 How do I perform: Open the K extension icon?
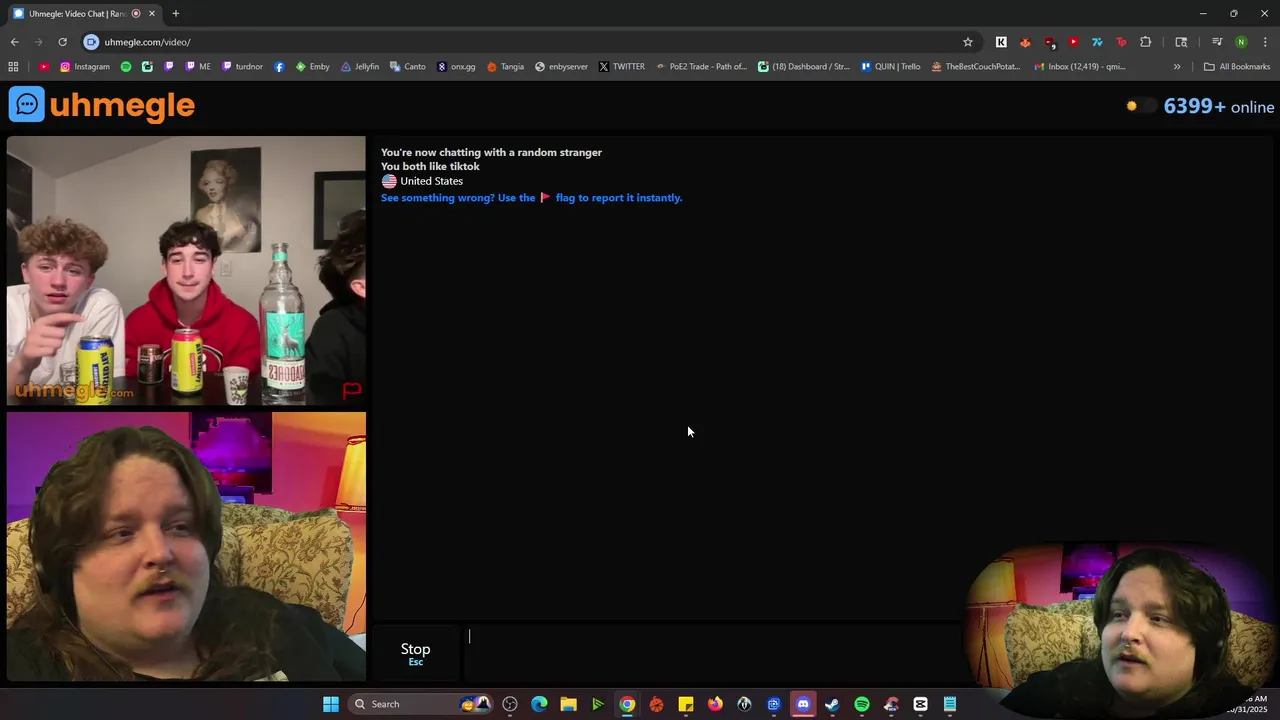click(1001, 42)
